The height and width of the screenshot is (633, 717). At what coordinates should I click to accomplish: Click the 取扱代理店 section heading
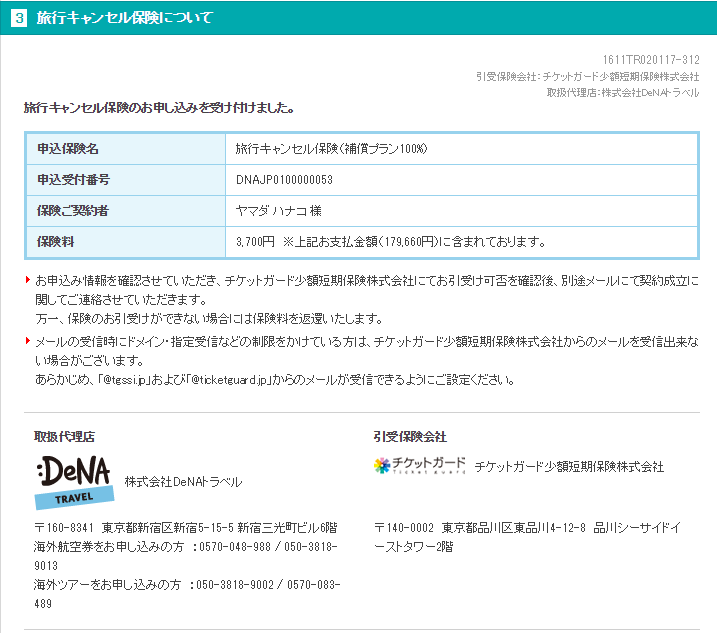[x=65, y=436]
